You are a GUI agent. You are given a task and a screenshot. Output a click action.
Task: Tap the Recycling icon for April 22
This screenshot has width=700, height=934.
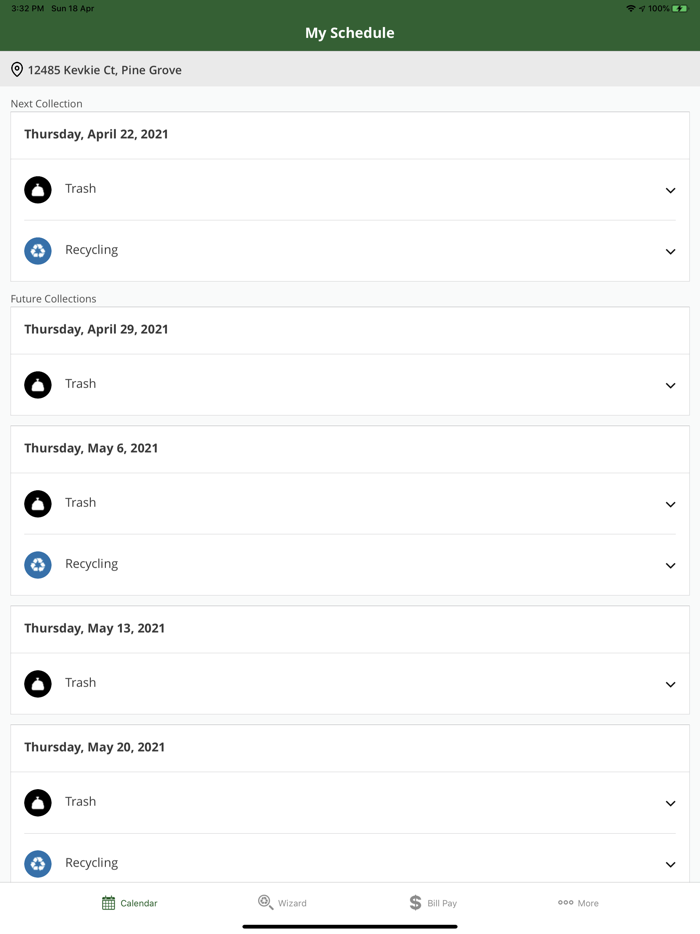(x=38, y=251)
